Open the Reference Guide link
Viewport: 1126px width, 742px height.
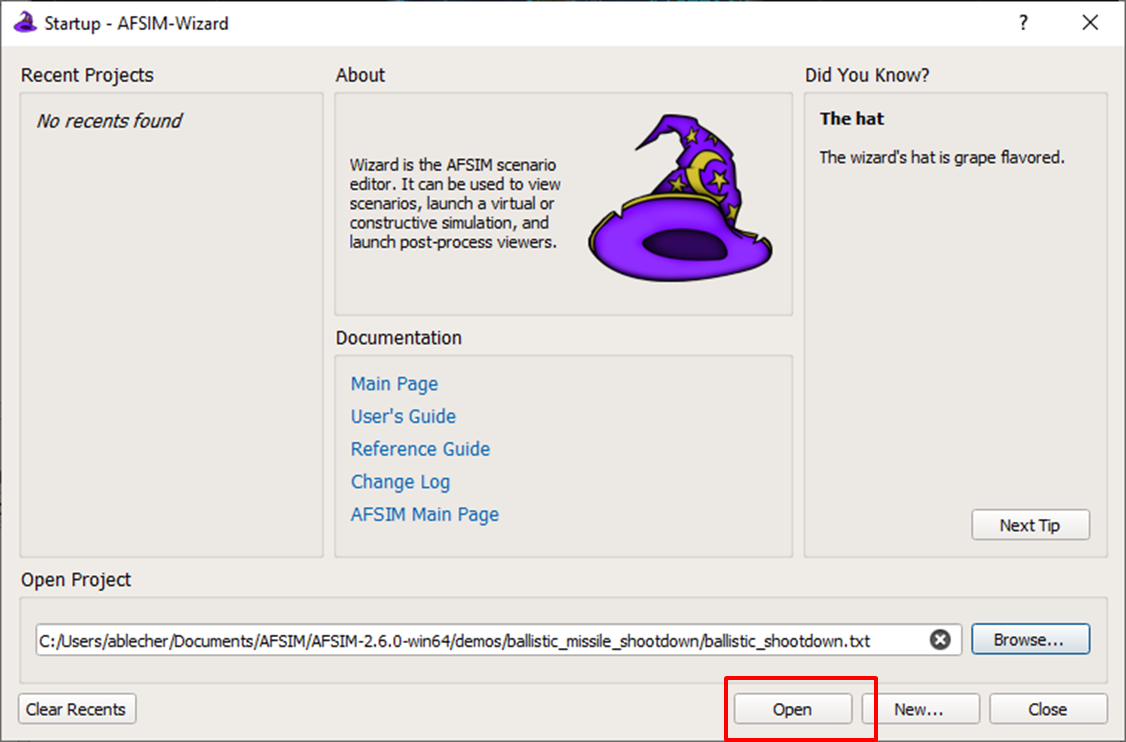420,449
